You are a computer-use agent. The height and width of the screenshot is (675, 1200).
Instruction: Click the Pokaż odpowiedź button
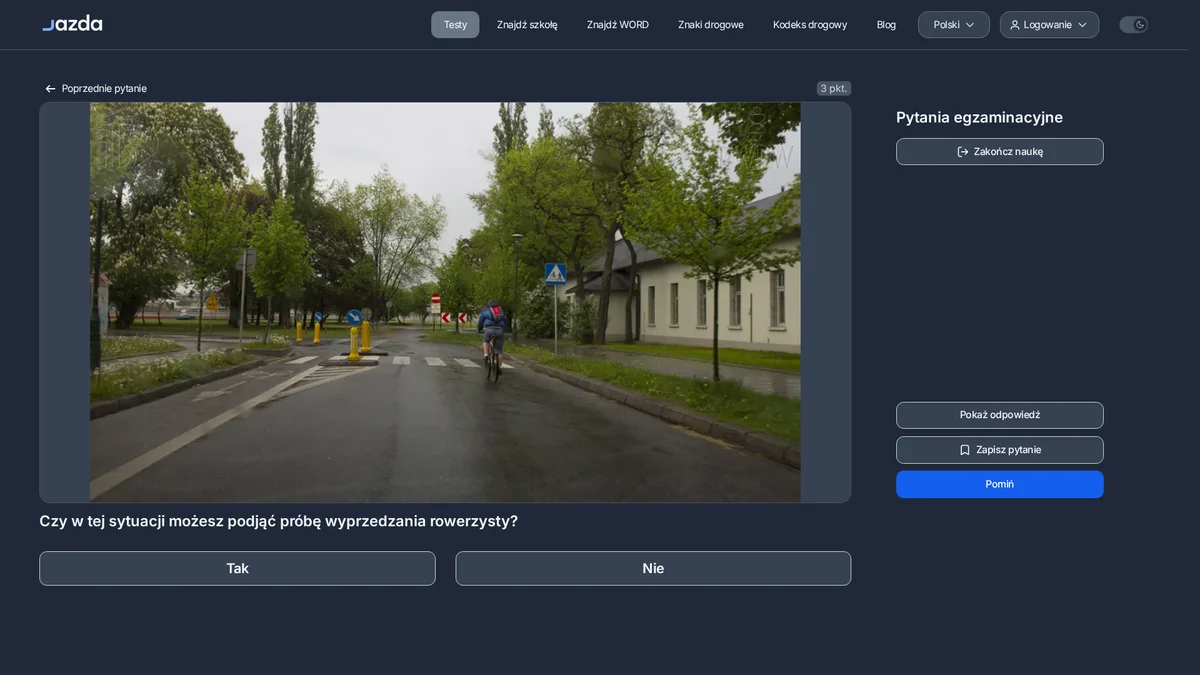click(x=1000, y=415)
